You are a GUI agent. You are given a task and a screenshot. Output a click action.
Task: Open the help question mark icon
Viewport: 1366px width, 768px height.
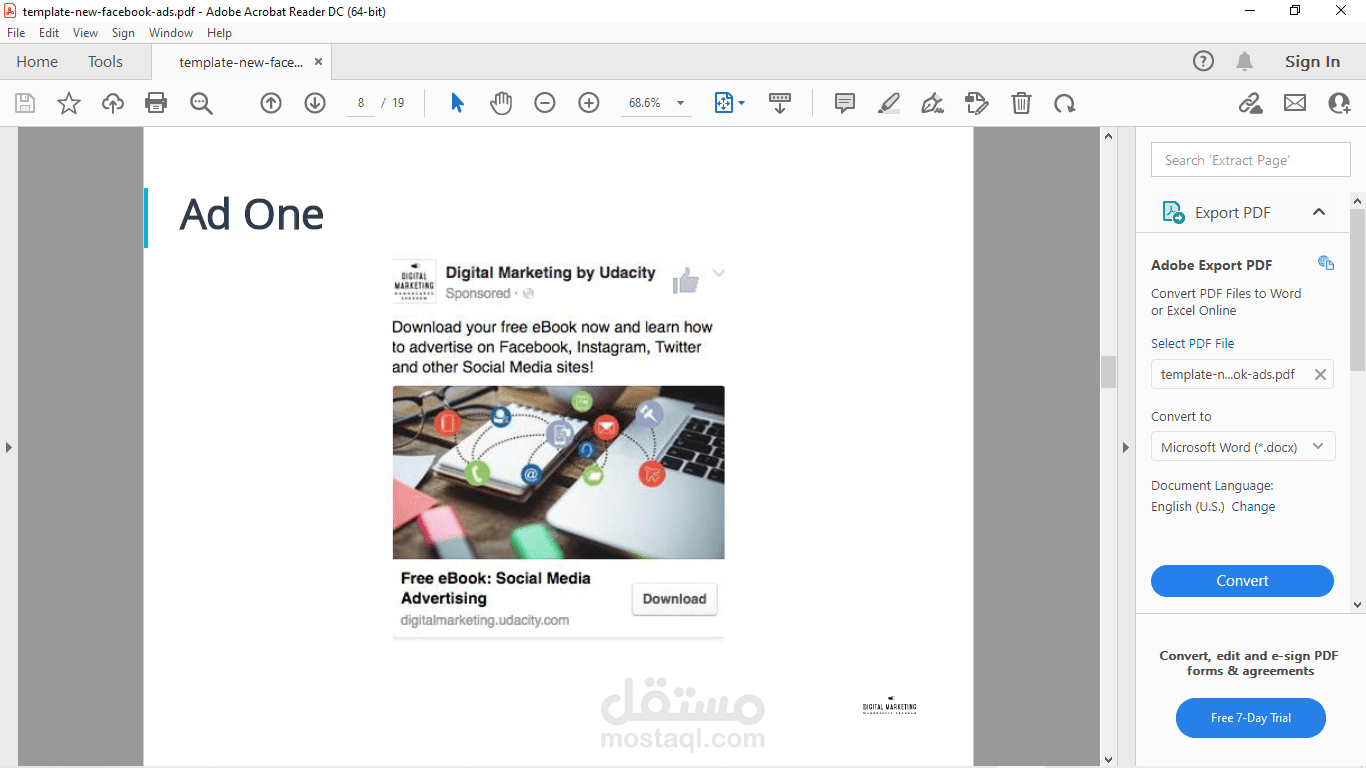pos(1204,62)
